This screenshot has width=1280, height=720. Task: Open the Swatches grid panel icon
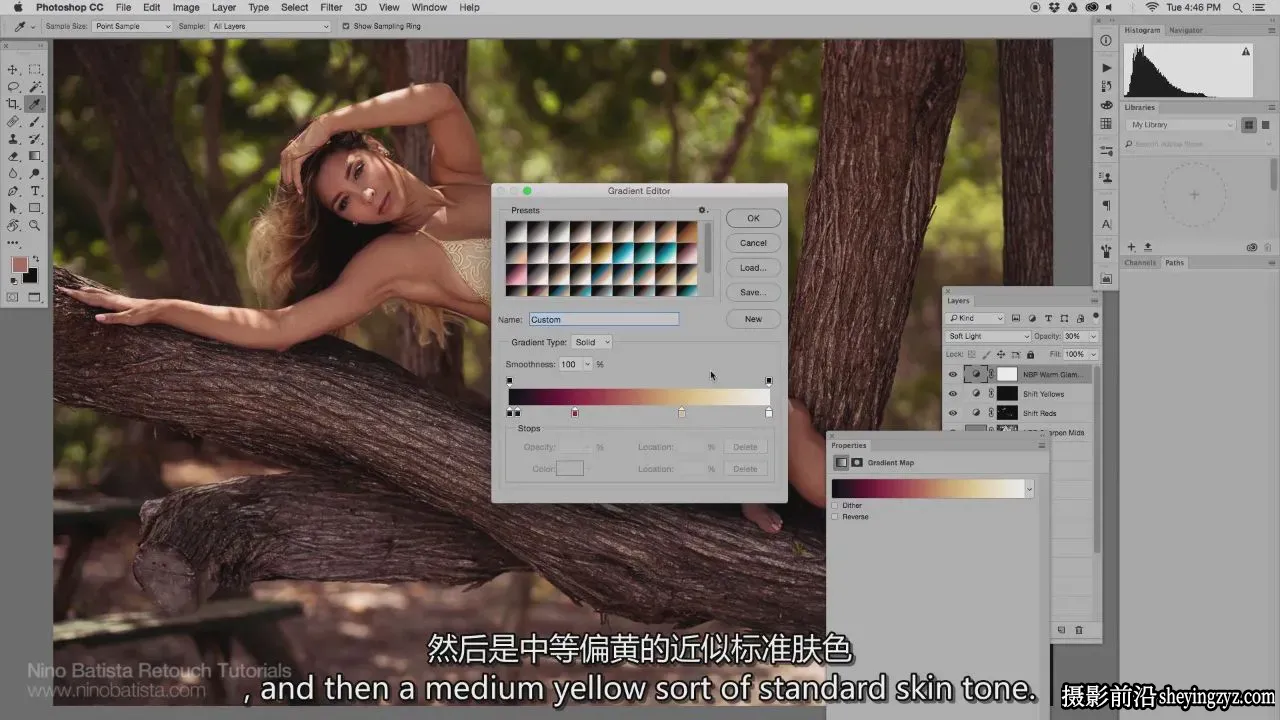(x=1106, y=124)
